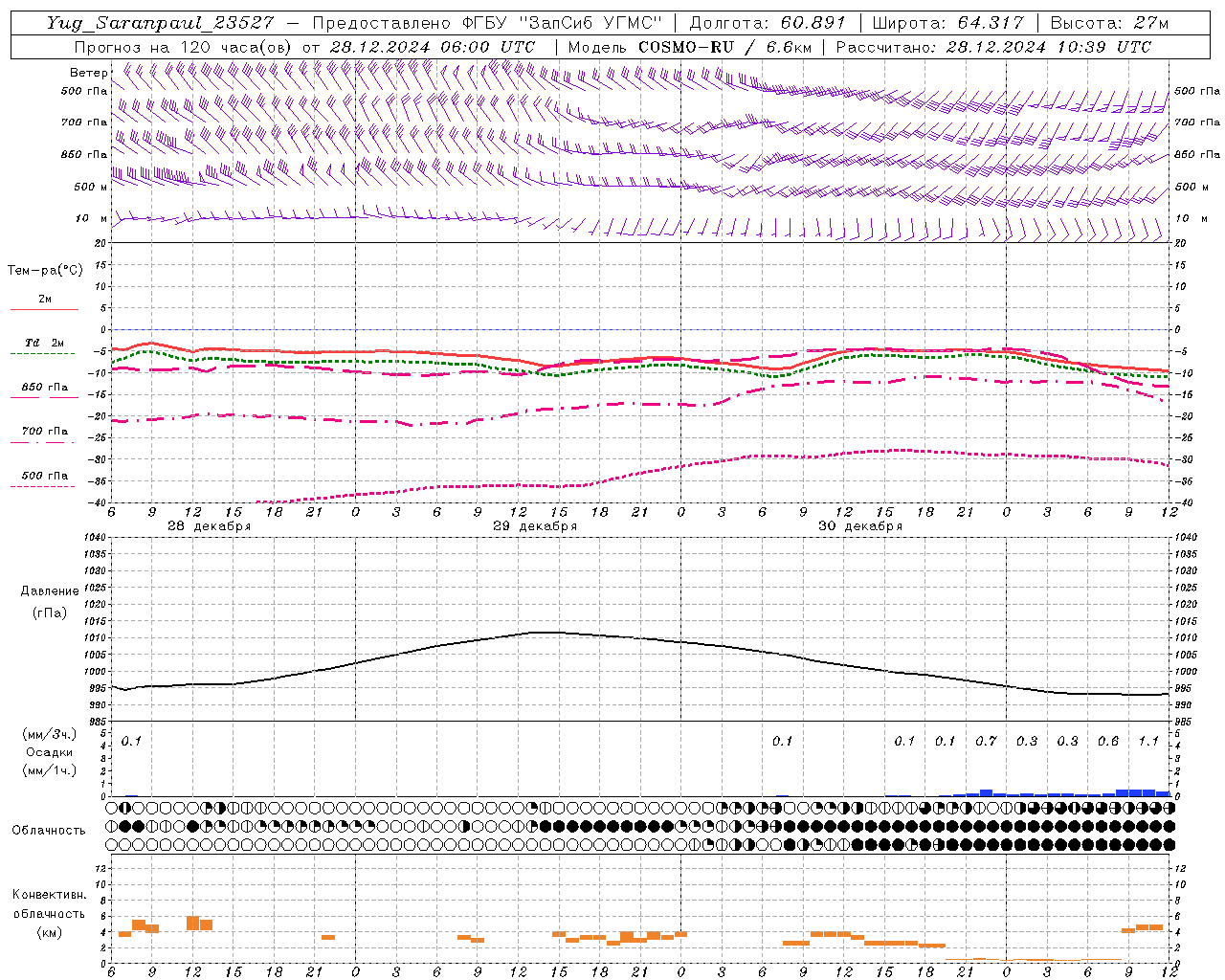The width and height of the screenshot is (1225, 980).
Task: Select the ФГБУ "ЗапСиб УГМС" provider text
Action: pos(565,23)
